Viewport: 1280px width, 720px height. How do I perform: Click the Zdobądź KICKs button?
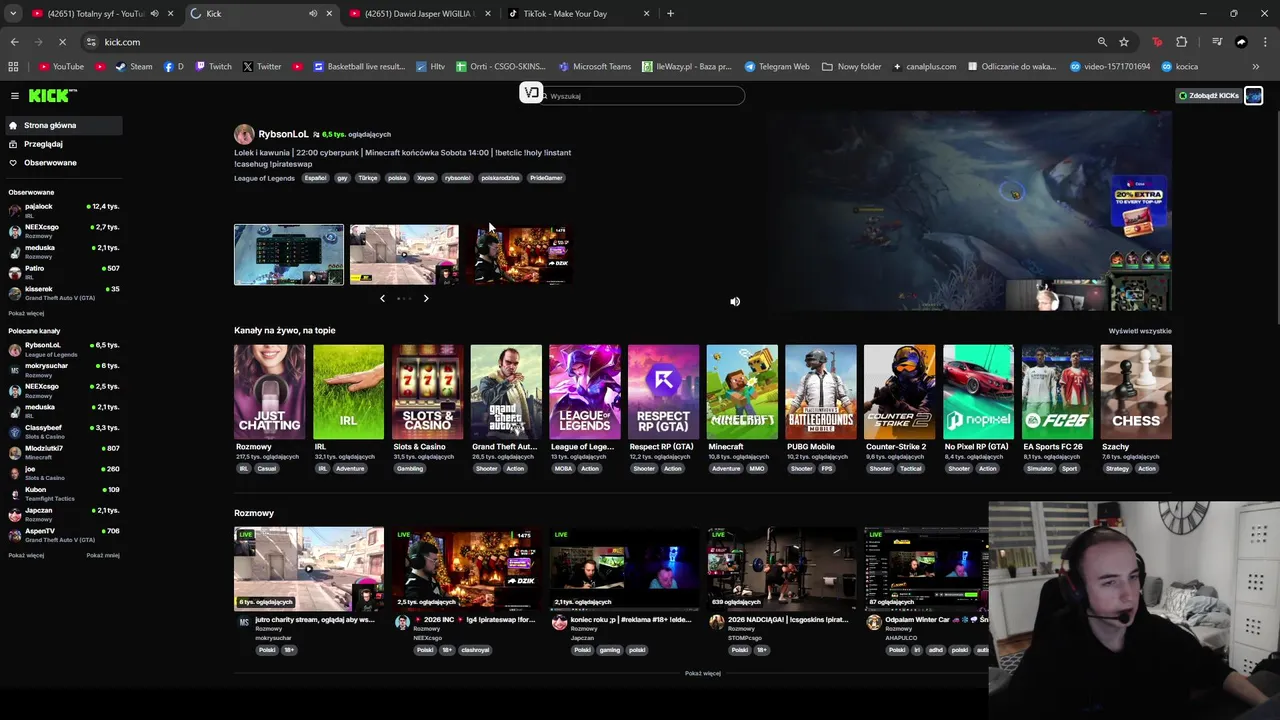1209,96
